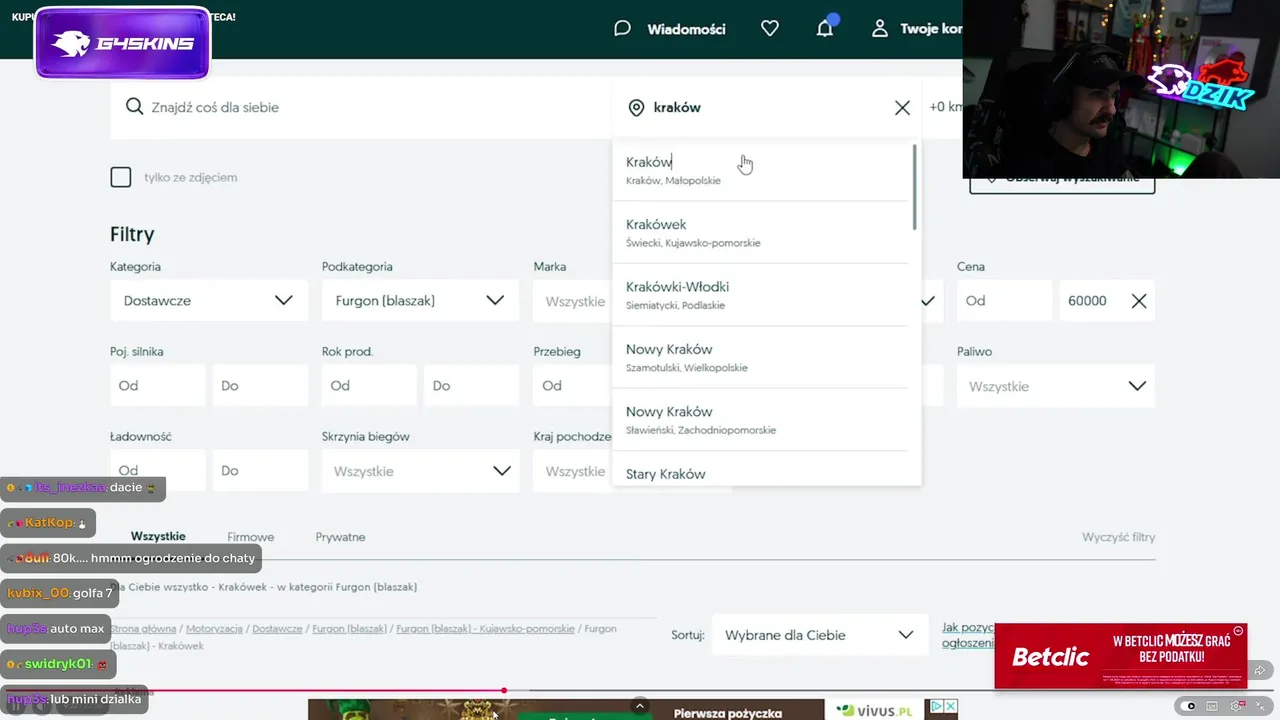Click Przebieg Od field
The height and width of the screenshot is (720, 1280).
coord(572,386)
